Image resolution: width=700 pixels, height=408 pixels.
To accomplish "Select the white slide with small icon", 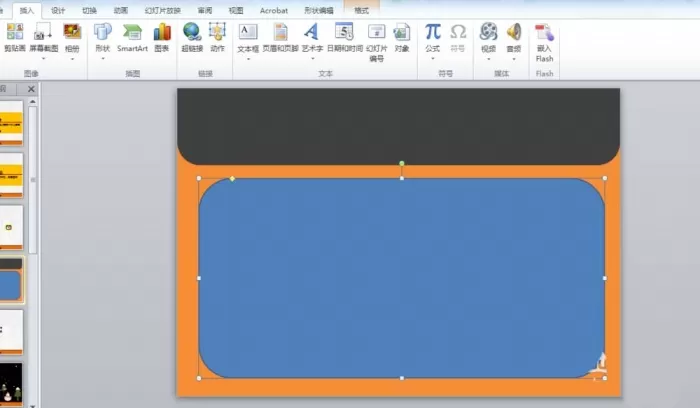I will click(x=11, y=227).
